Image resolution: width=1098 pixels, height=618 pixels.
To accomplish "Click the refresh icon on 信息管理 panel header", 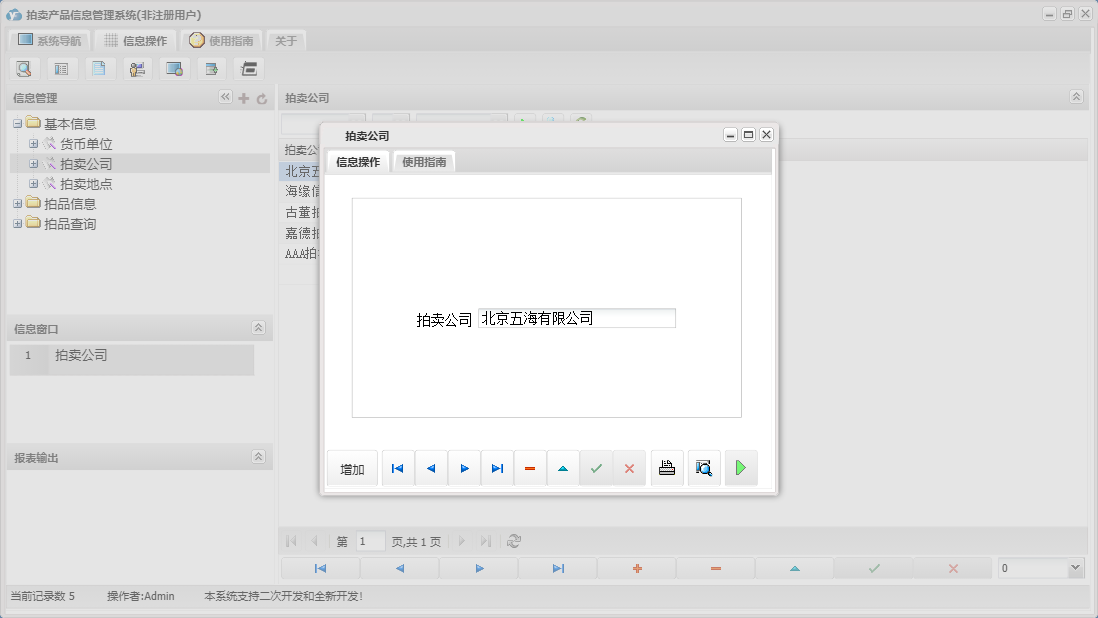I will click(260, 97).
